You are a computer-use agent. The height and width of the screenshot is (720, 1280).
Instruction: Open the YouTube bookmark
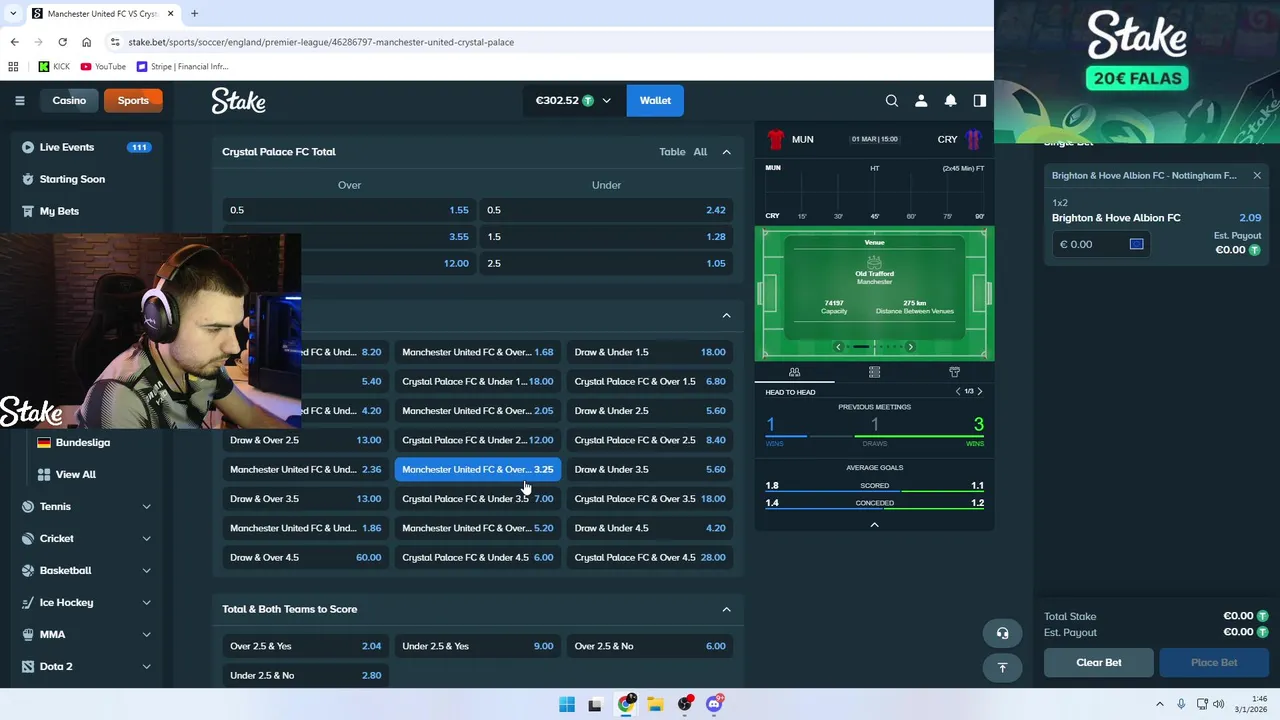click(103, 66)
